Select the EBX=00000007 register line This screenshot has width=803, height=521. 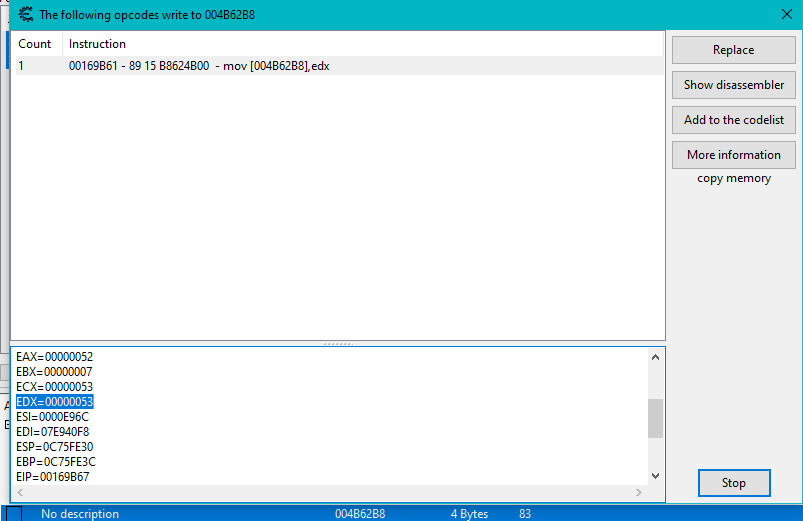point(54,371)
